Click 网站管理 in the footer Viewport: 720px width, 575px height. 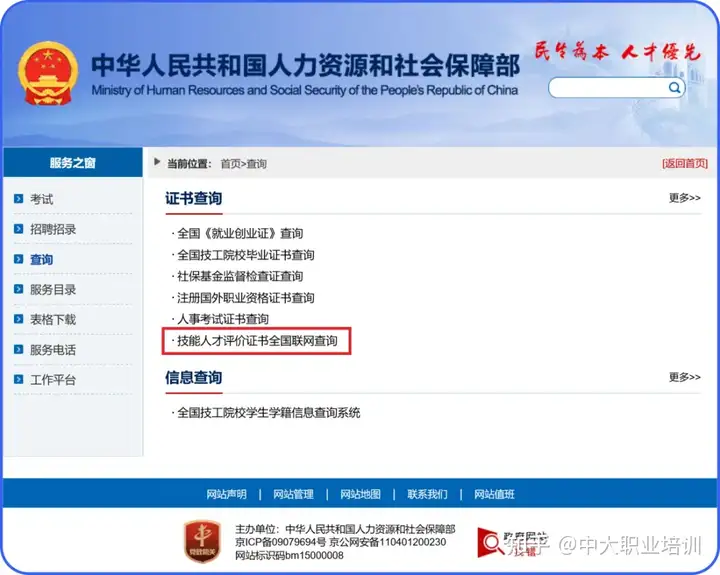pos(293,494)
